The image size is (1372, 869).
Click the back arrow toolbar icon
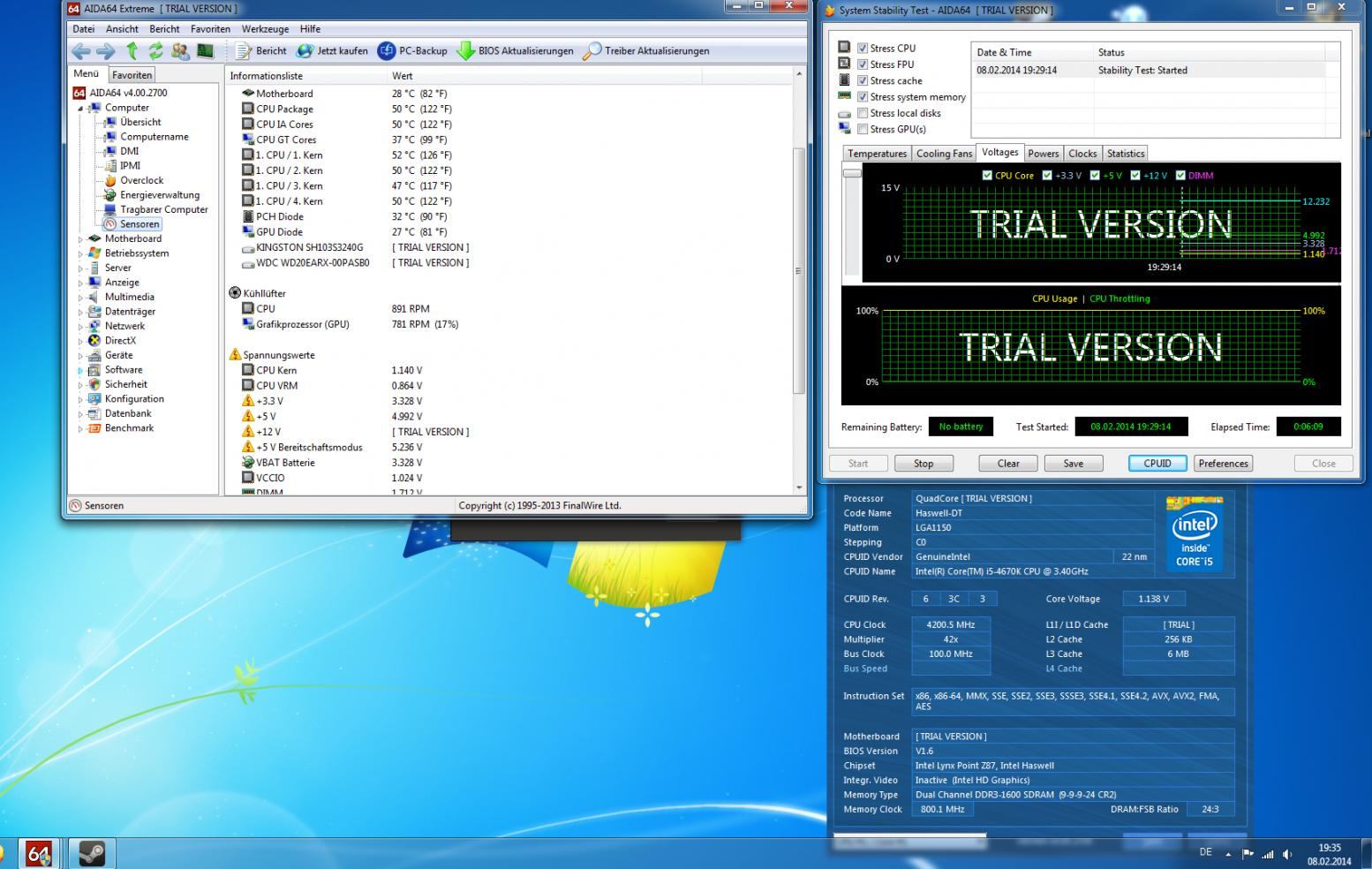coord(81,51)
